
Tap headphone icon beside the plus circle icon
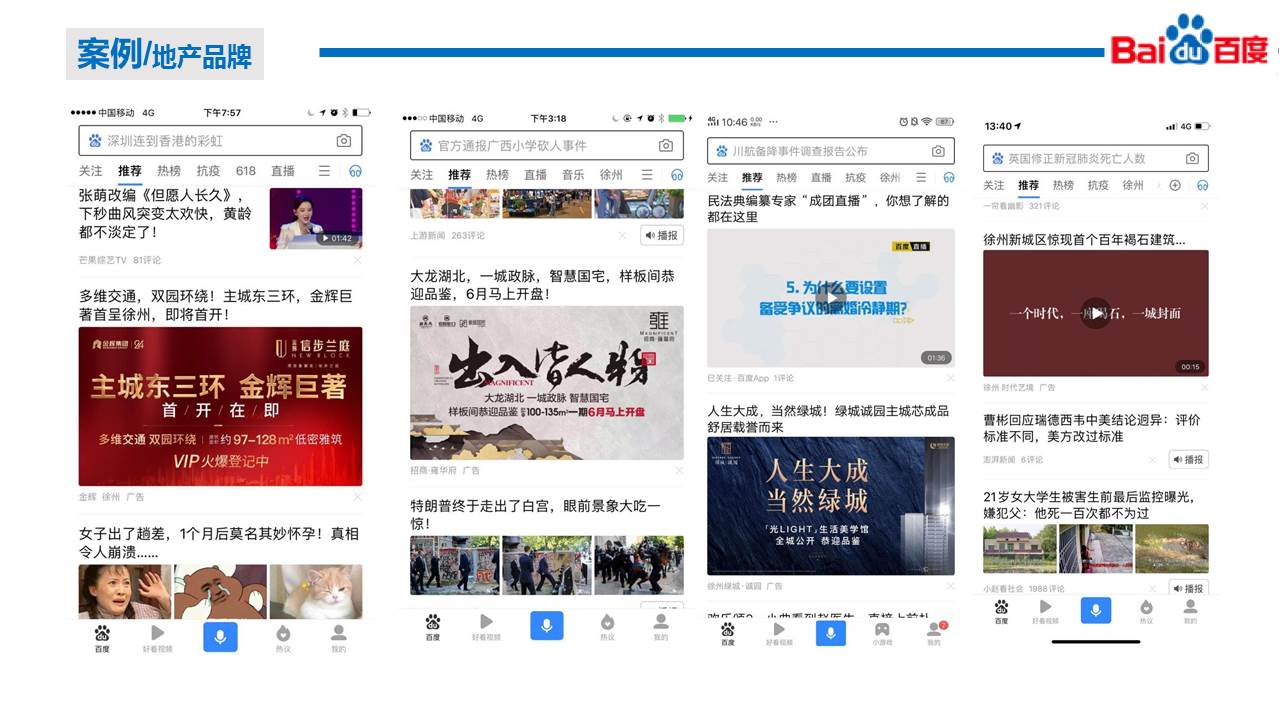1202,185
